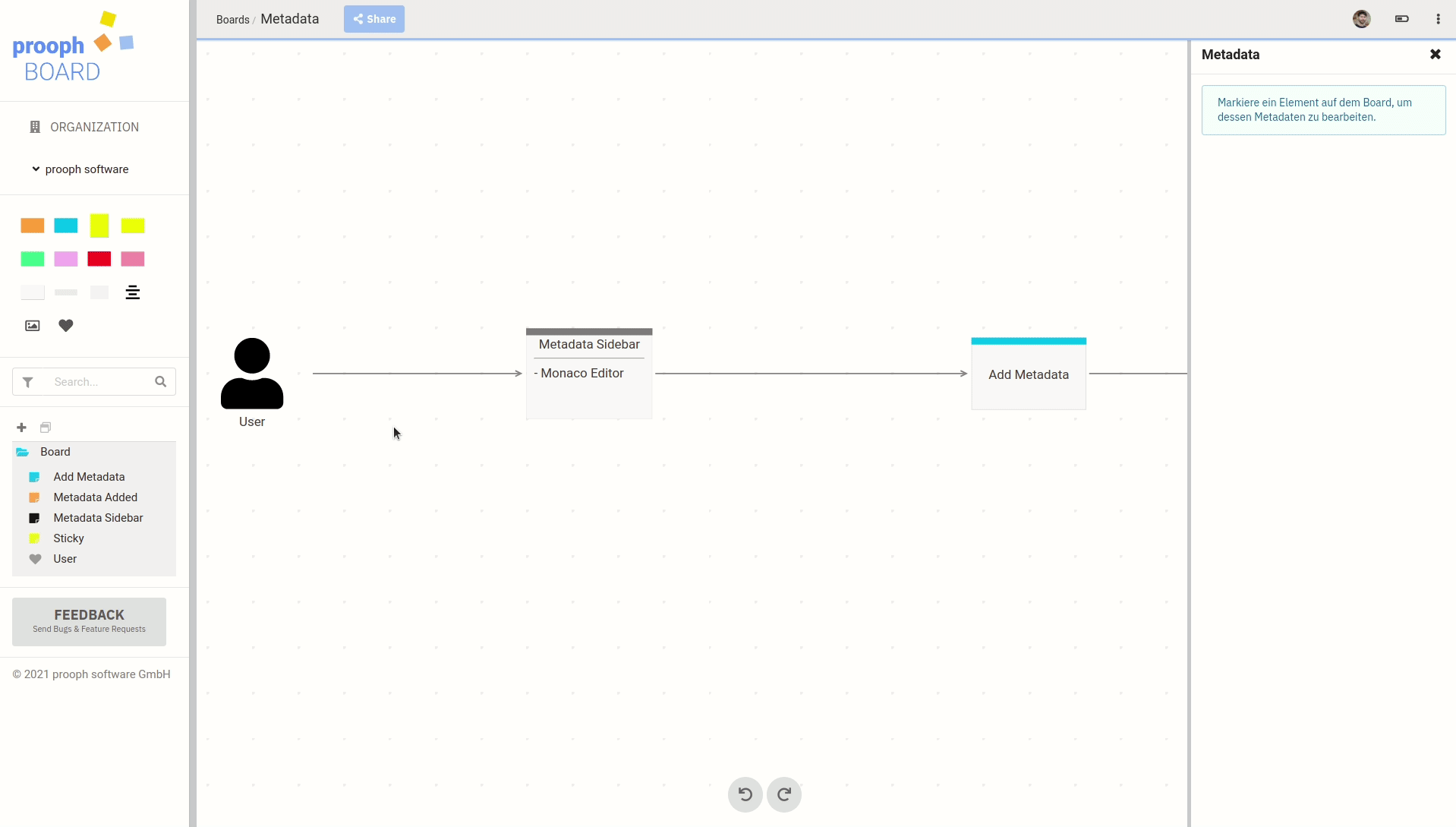Click the Metadata board title
Screen dimensions: 1456x827
tap(290, 19)
